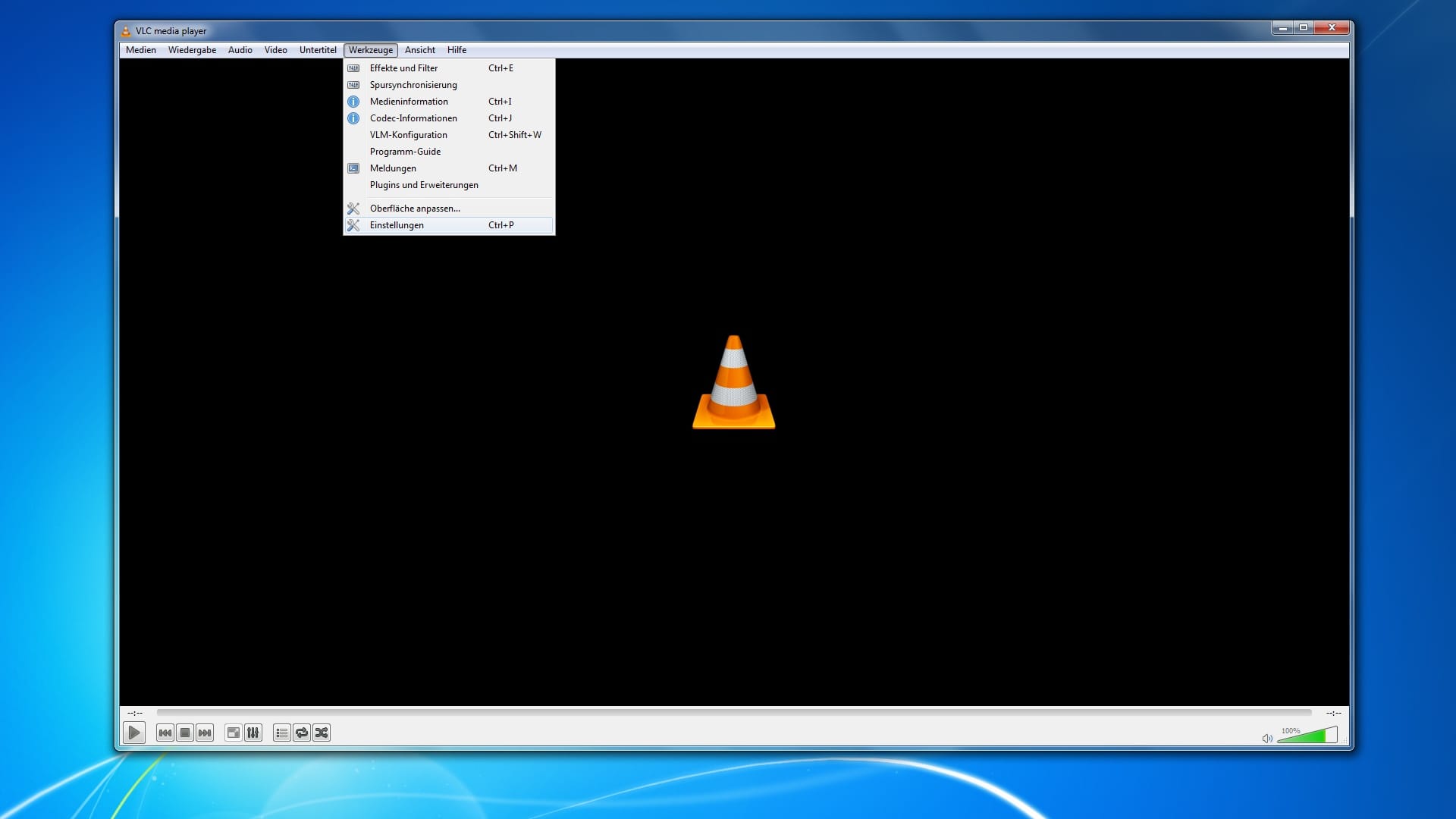
Task: Stop playback with the Stop button
Action: (185, 733)
